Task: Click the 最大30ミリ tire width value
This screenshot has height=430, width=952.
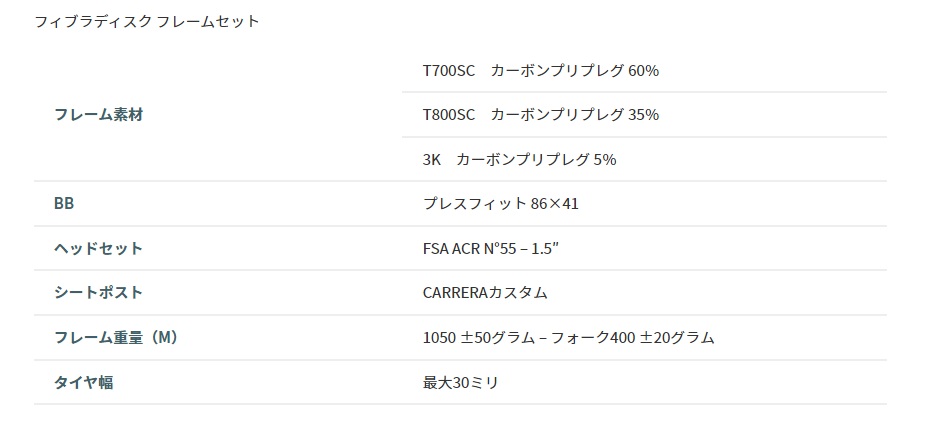Action: pyautogui.click(x=461, y=383)
